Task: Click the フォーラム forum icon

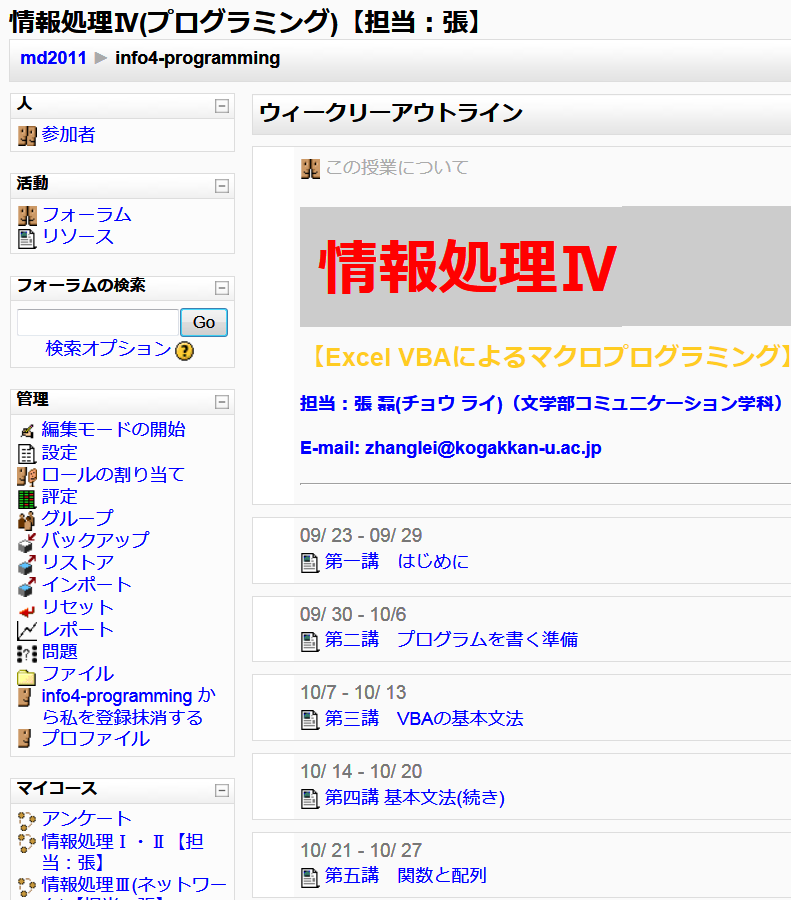Action: coord(27,216)
